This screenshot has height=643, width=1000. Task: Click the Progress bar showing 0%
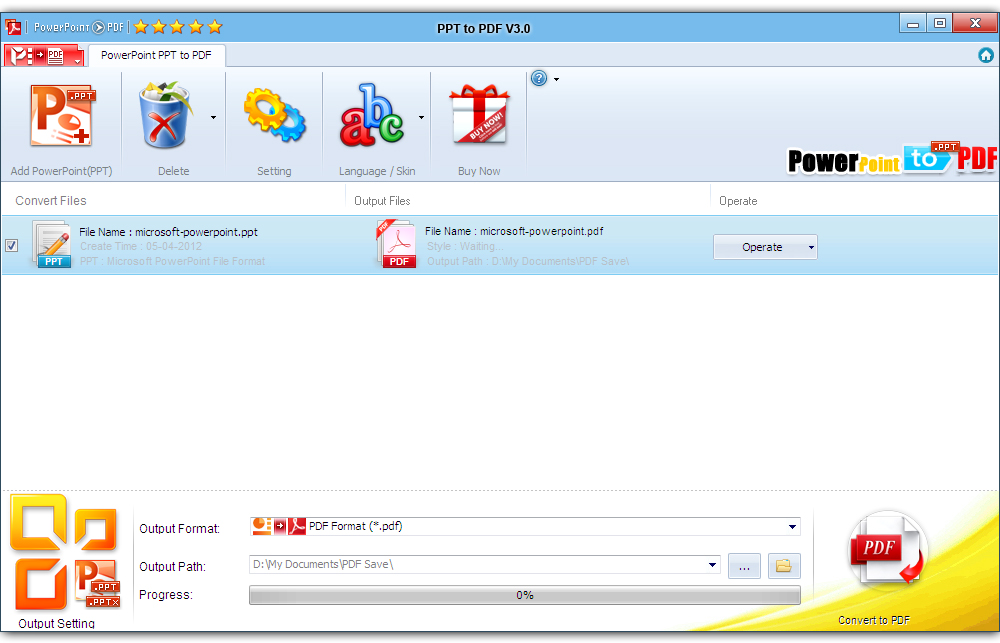click(525, 595)
